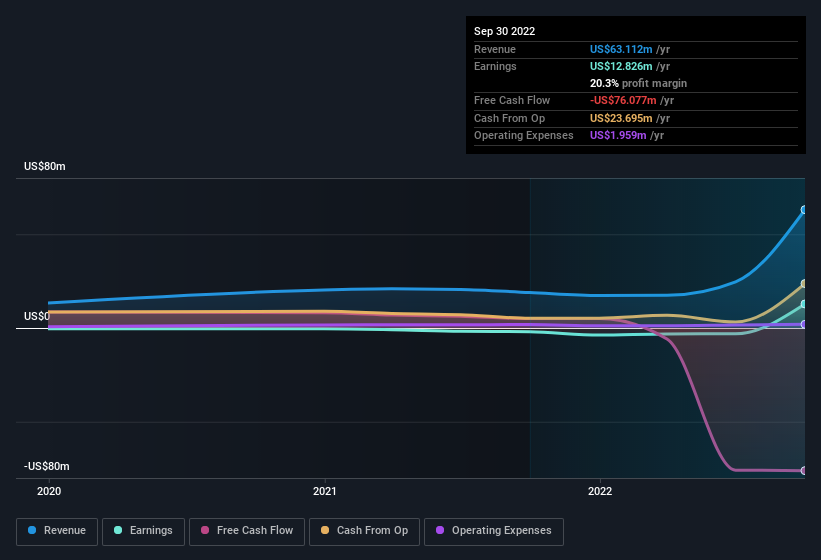This screenshot has height=560, width=821.
Task: Click the 2022 x-axis label
Action: 600,491
